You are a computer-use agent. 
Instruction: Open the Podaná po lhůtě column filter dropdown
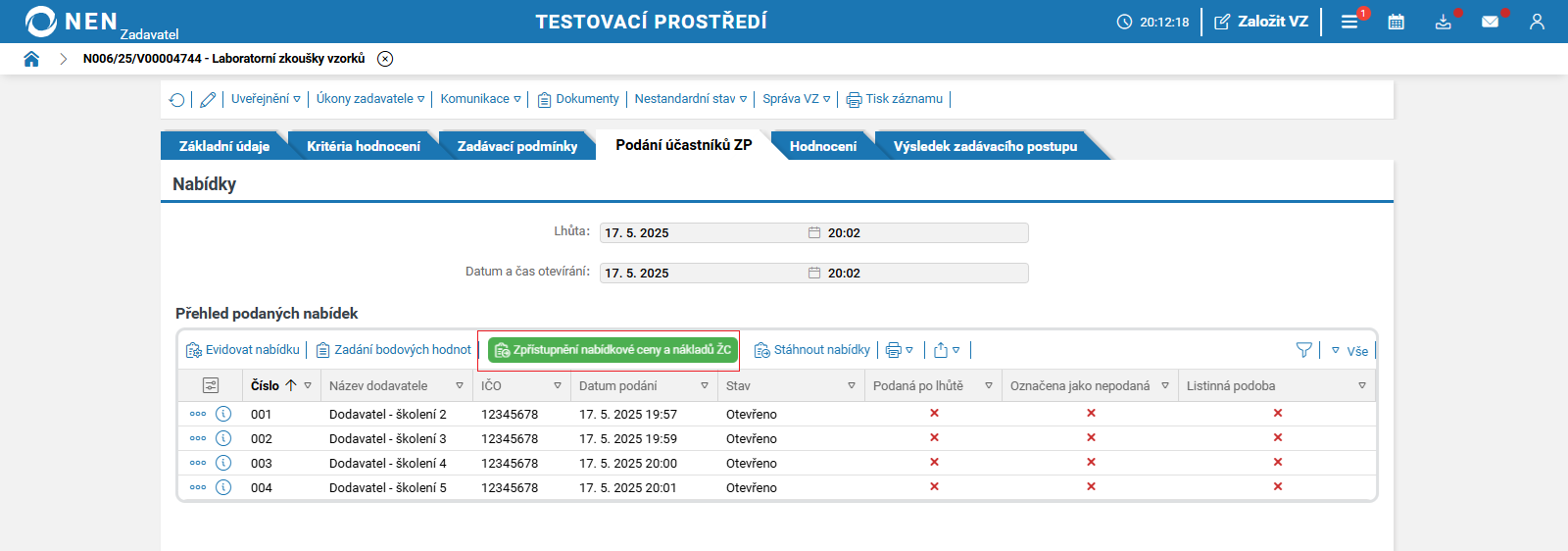click(989, 386)
